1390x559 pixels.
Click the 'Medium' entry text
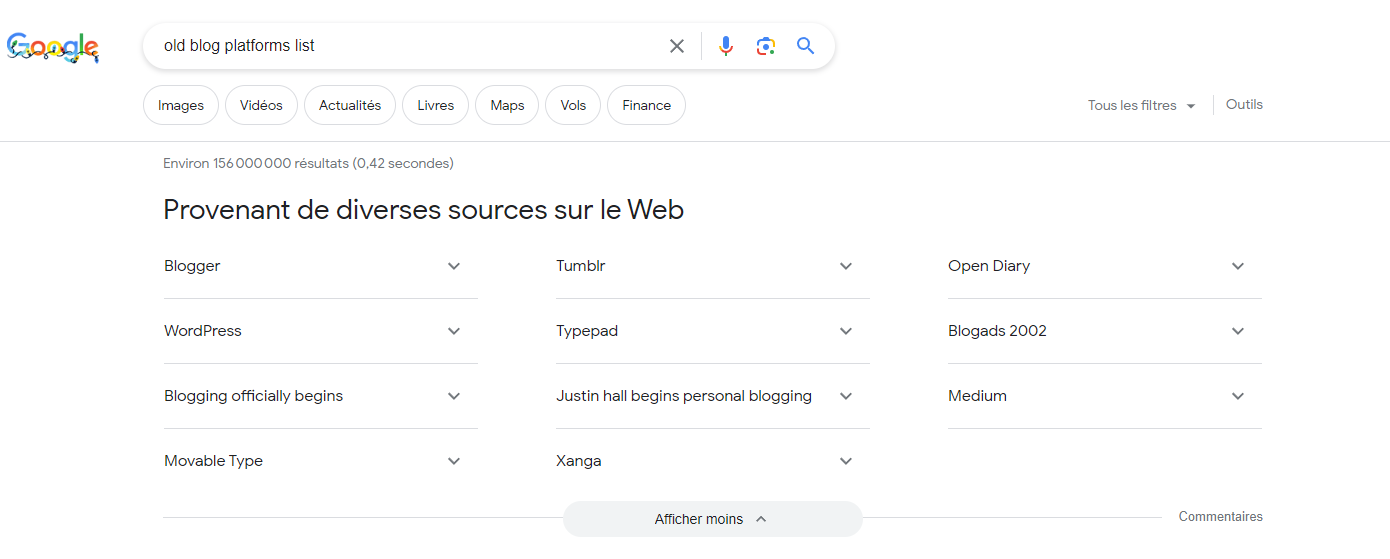coord(977,396)
